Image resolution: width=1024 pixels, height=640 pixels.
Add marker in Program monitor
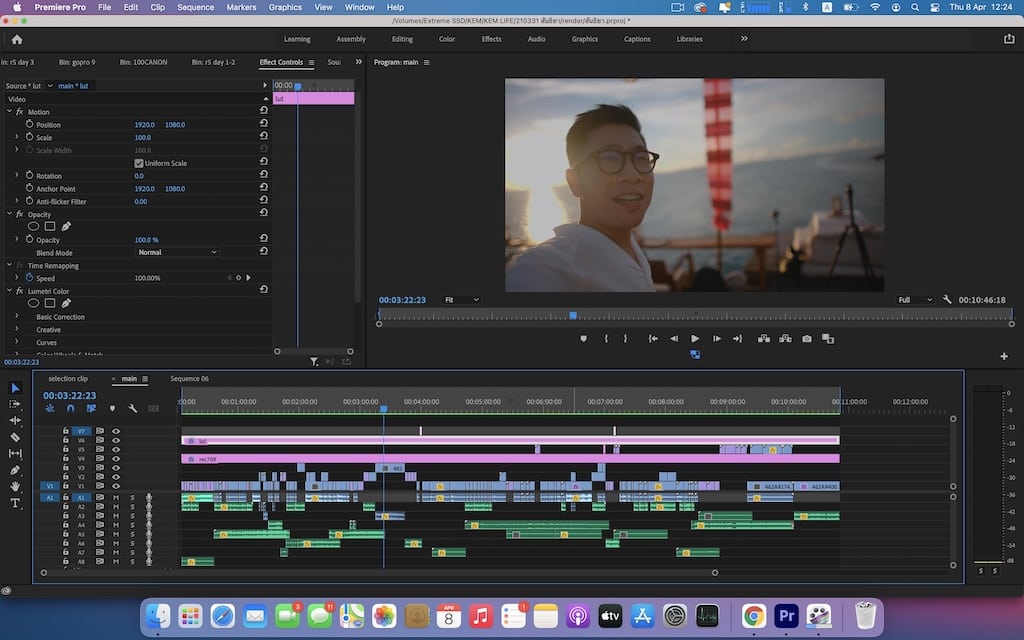pyautogui.click(x=583, y=338)
